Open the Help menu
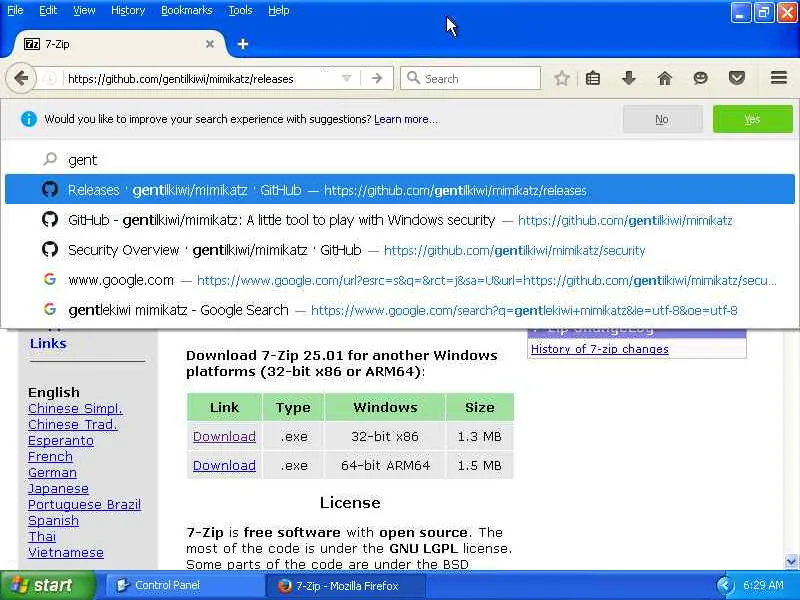Image resolution: width=800 pixels, height=600 pixels. click(279, 10)
